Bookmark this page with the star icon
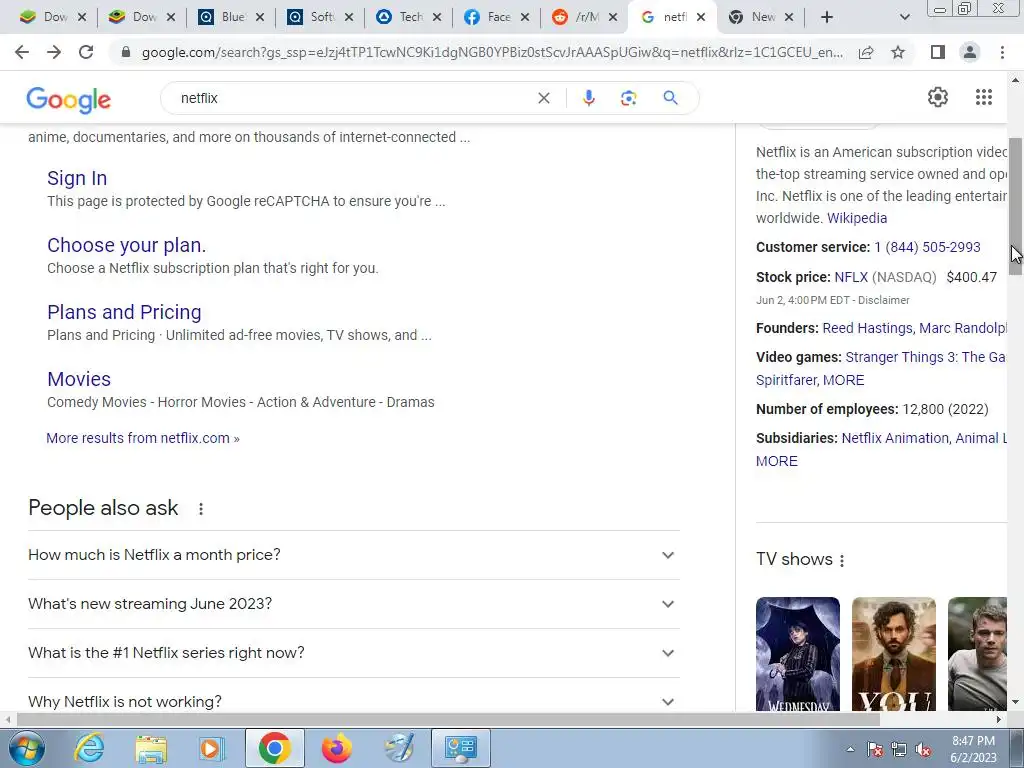 point(898,52)
